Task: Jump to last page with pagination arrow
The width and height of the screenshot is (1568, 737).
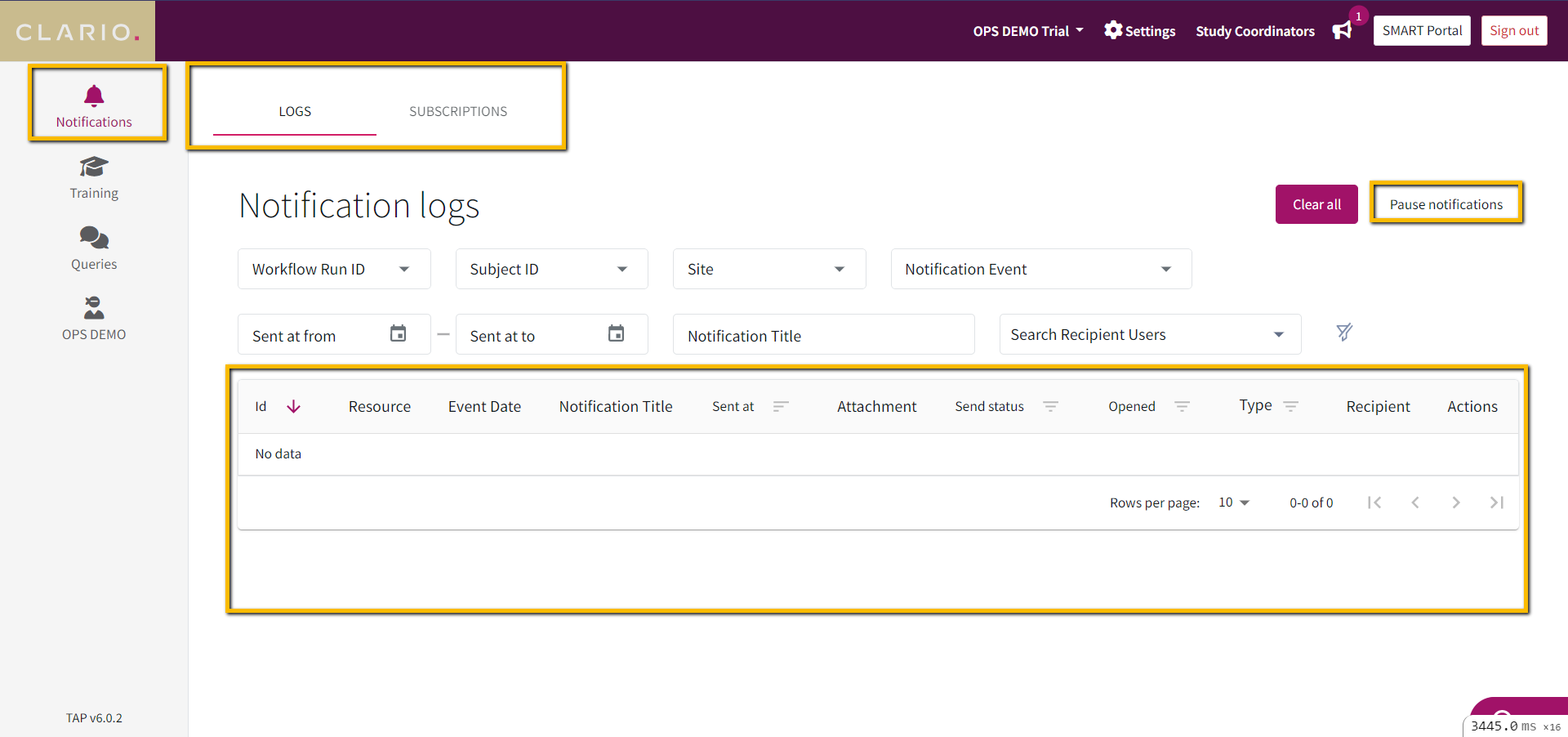Action: pyautogui.click(x=1497, y=502)
